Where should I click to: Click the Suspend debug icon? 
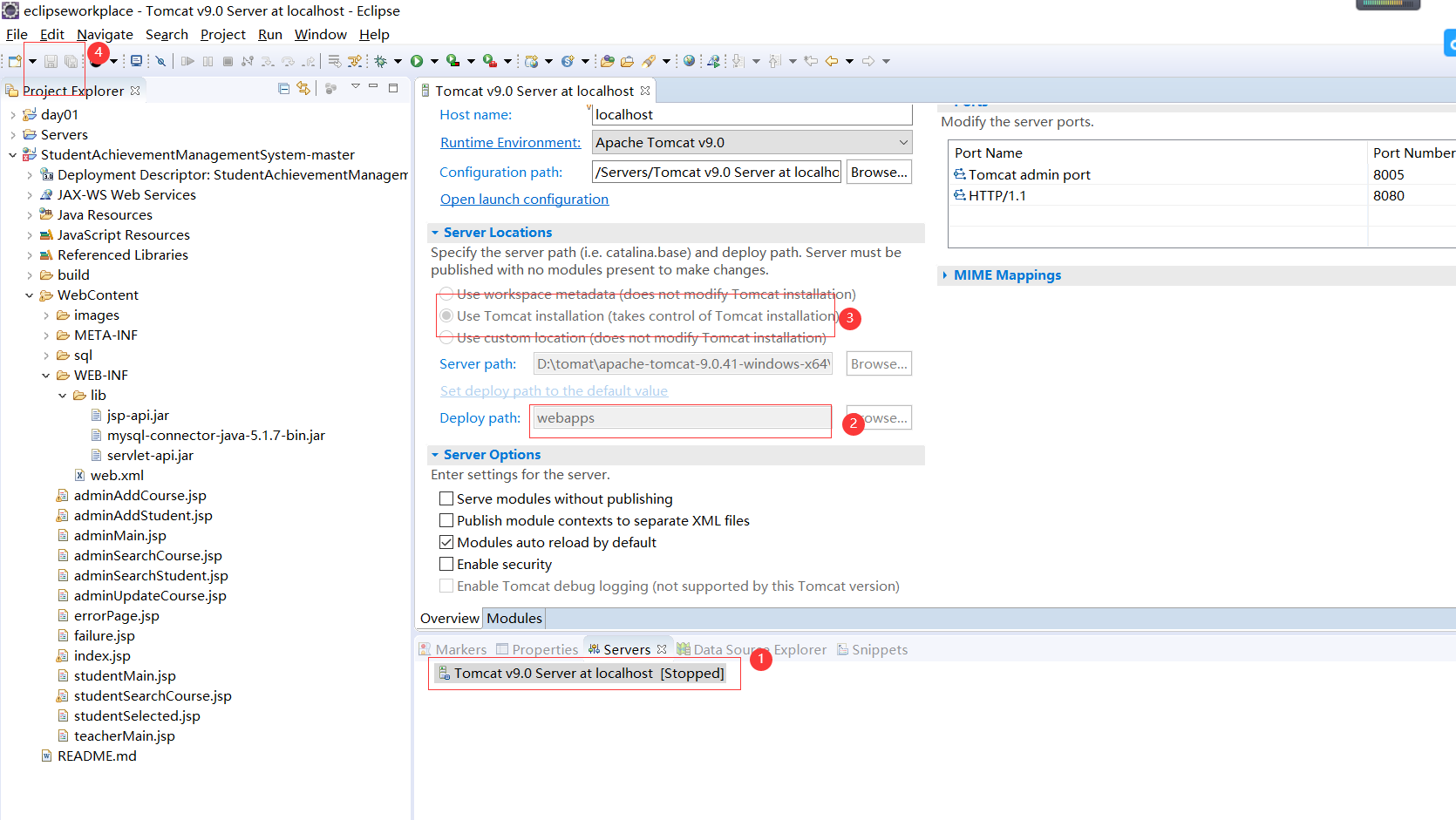208,61
